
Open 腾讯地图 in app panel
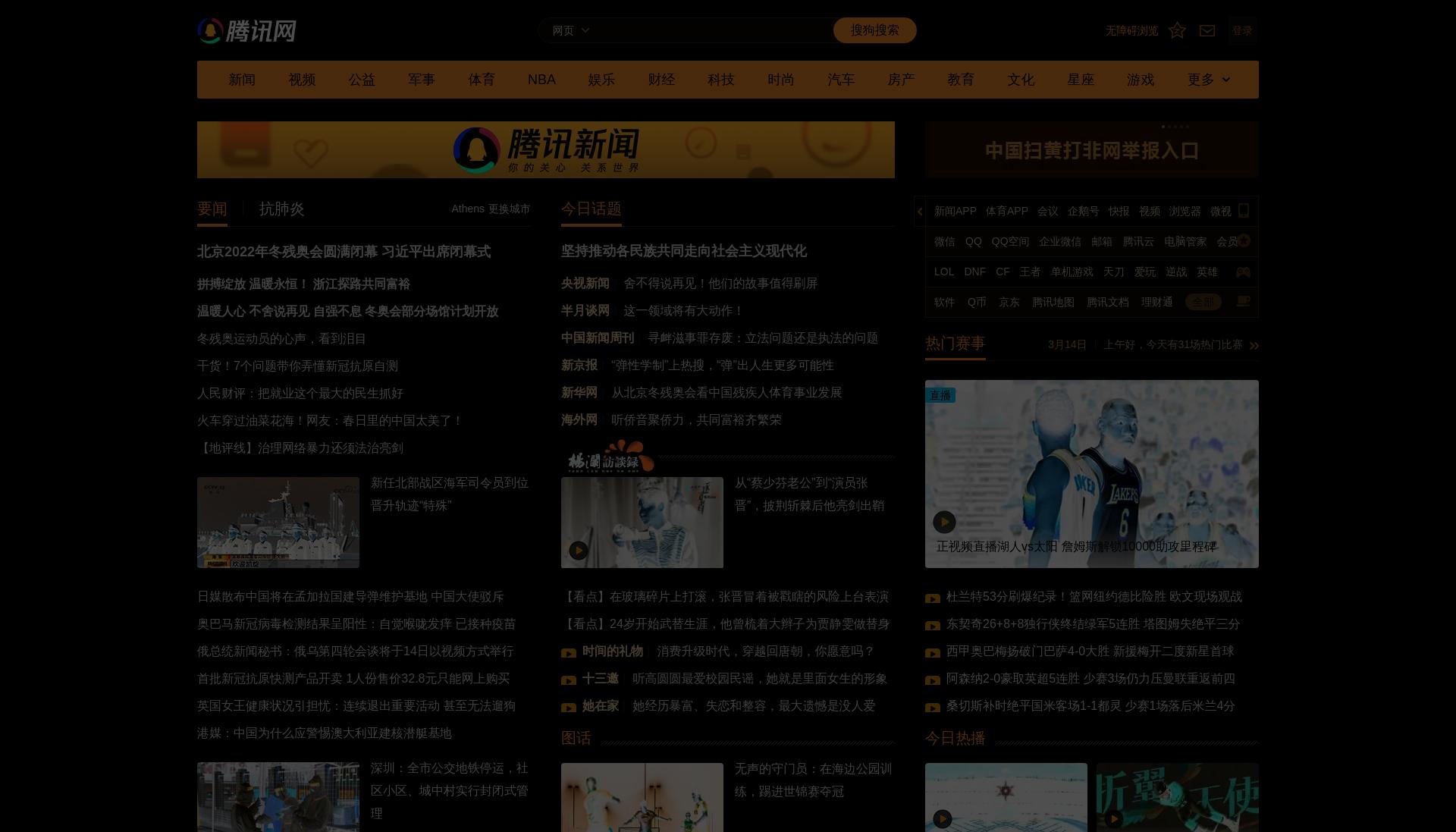click(x=1053, y=302)
